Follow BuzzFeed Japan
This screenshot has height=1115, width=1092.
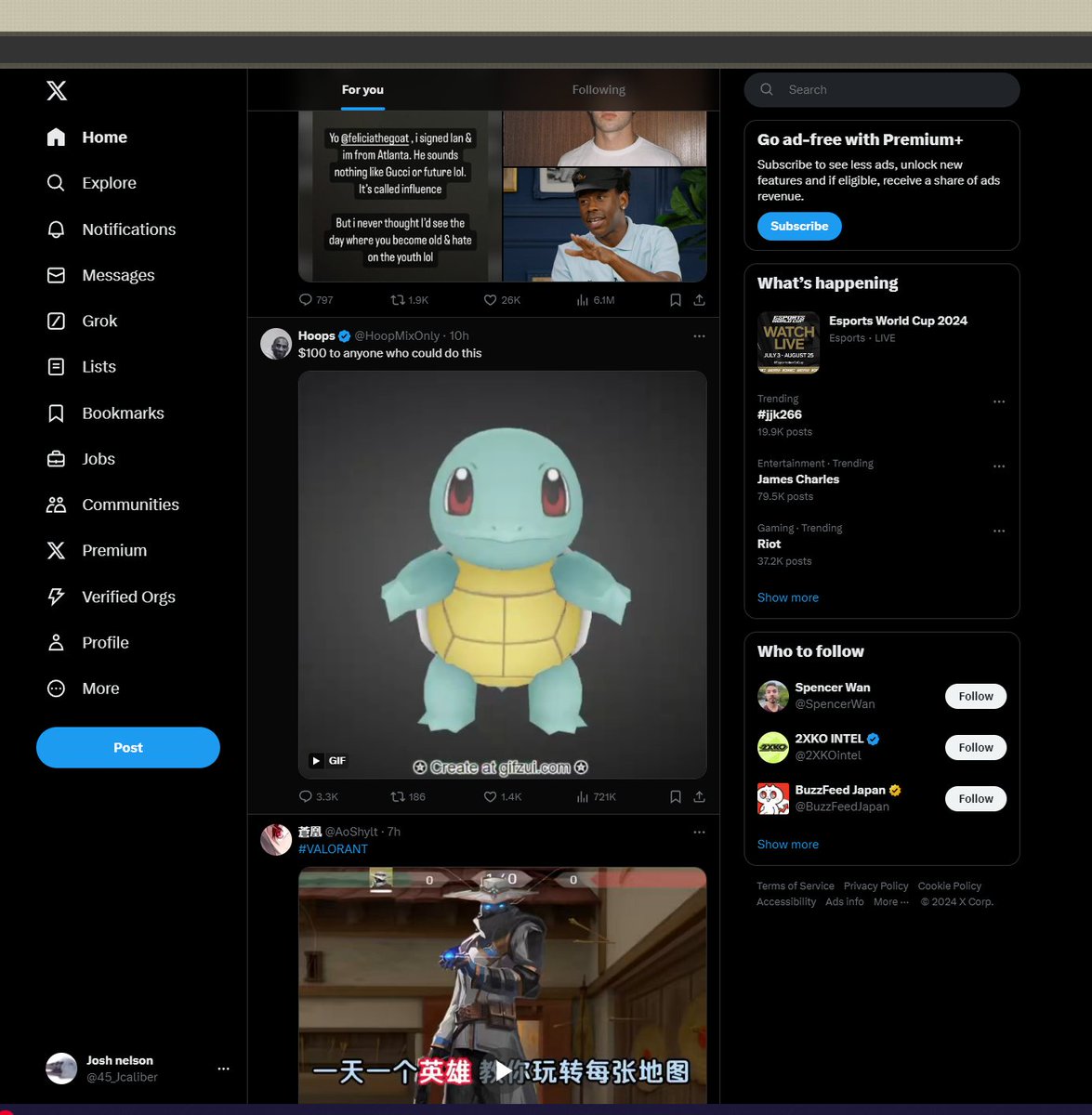[976, 799]
